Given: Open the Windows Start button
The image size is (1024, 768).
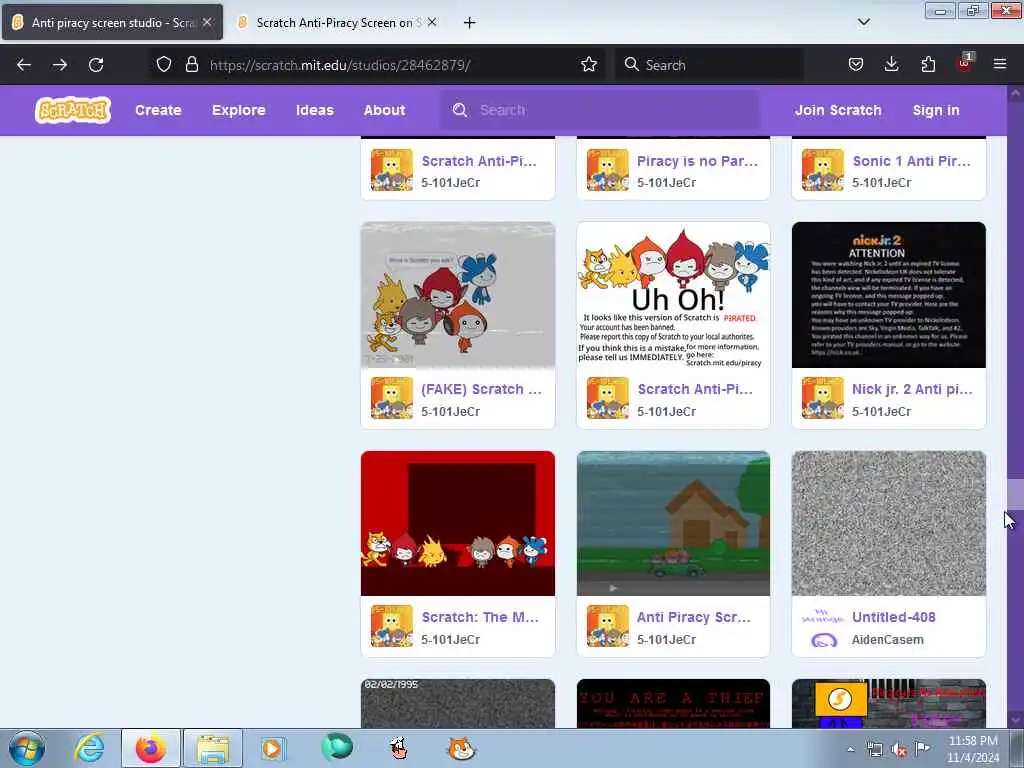Looking at the screenshot, I should tap(27, 748).
